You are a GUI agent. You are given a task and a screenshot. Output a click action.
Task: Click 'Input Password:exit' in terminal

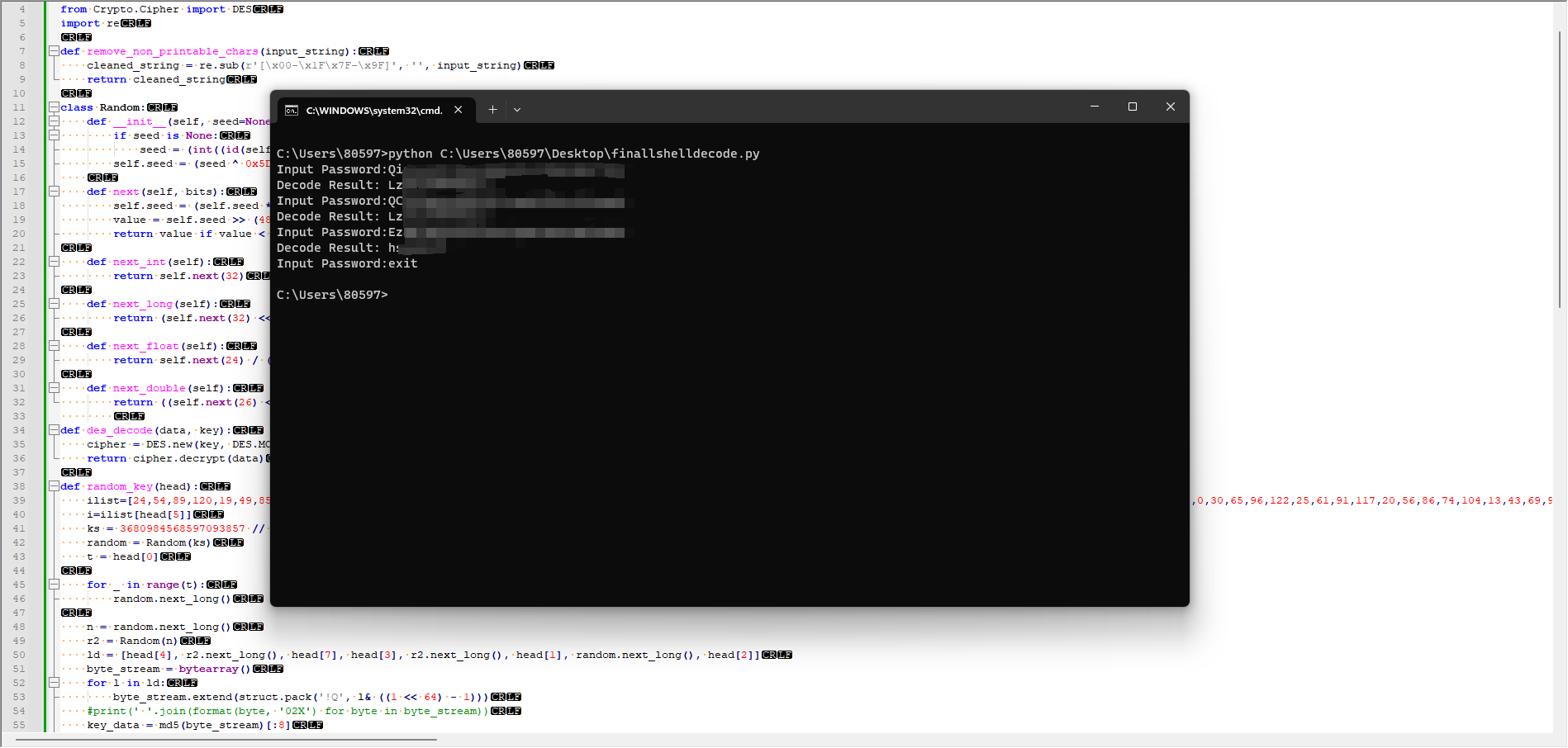(347, 263)
